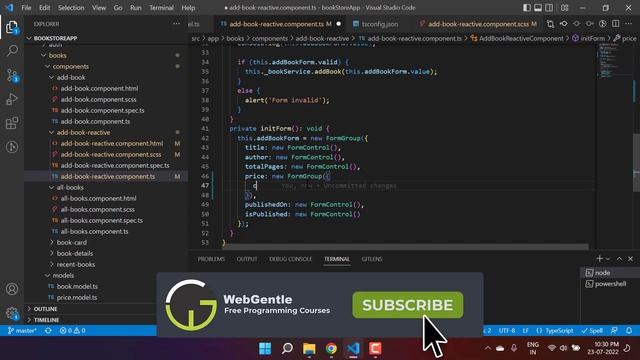Open editor More Actions ellipsis

(x=629, y=24)
